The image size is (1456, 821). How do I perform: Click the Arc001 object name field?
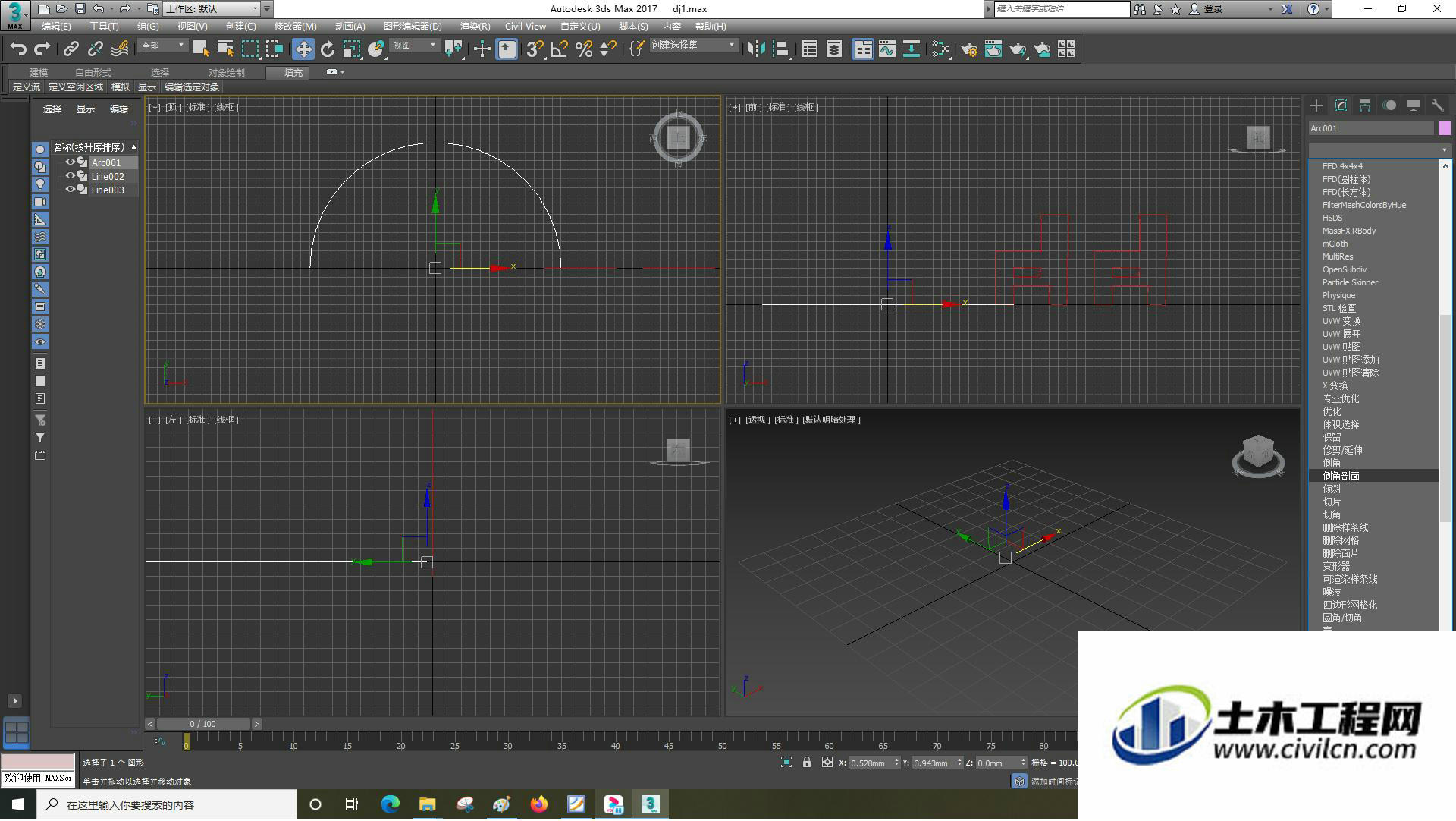[x=1372, y=128]
